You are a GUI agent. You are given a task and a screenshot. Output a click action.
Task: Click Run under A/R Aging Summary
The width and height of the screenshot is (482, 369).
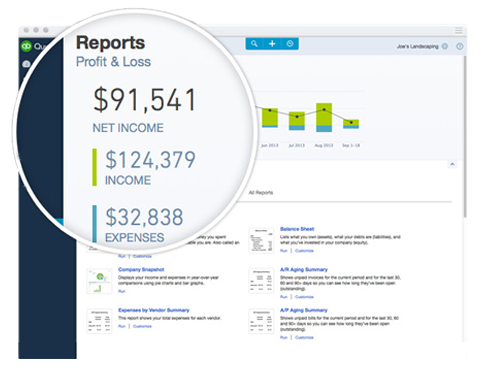(283, 297)
